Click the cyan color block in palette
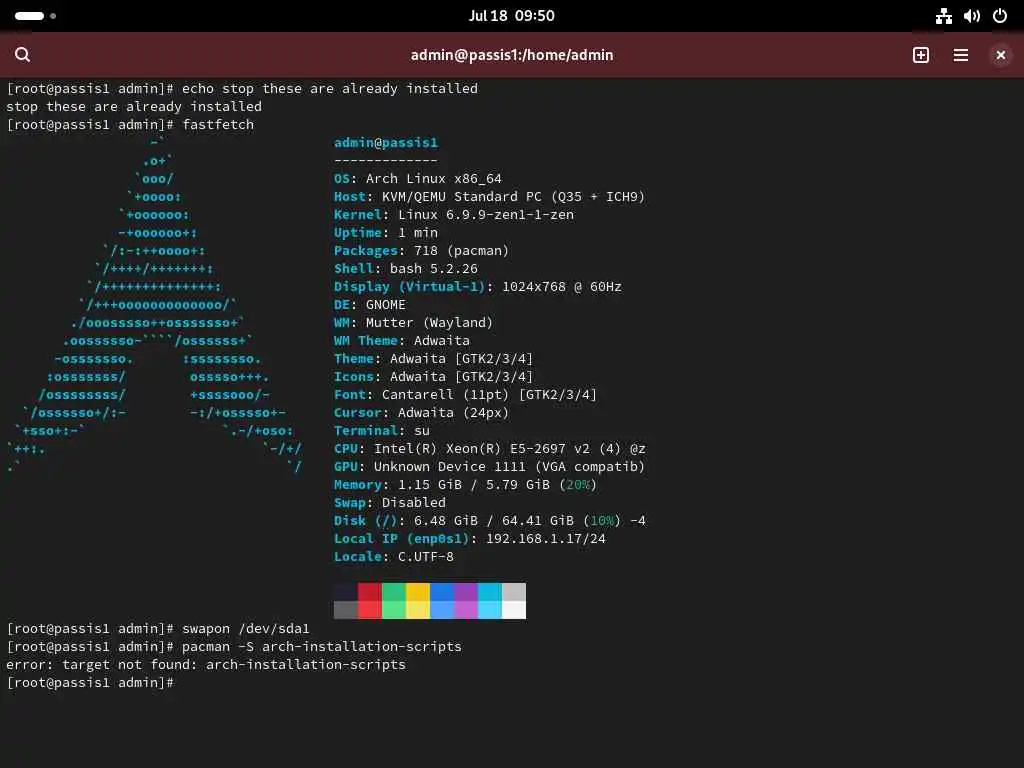1024x768 pixels. click(x=490, y=601)
